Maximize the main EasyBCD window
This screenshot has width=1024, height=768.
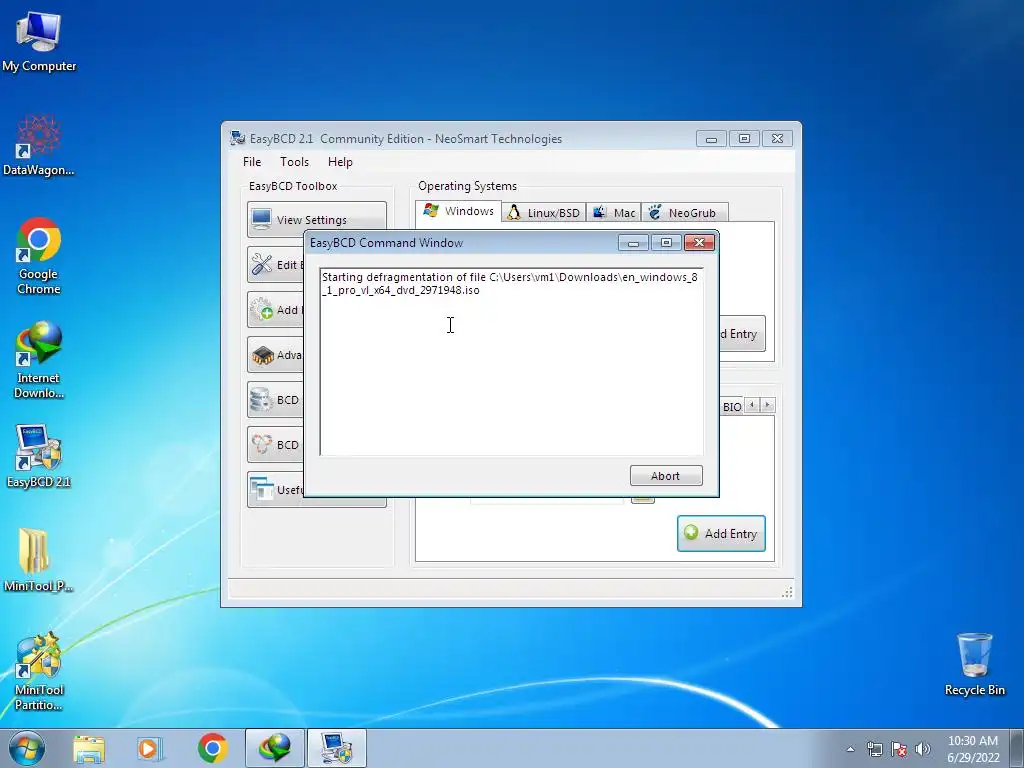point(744,138)
